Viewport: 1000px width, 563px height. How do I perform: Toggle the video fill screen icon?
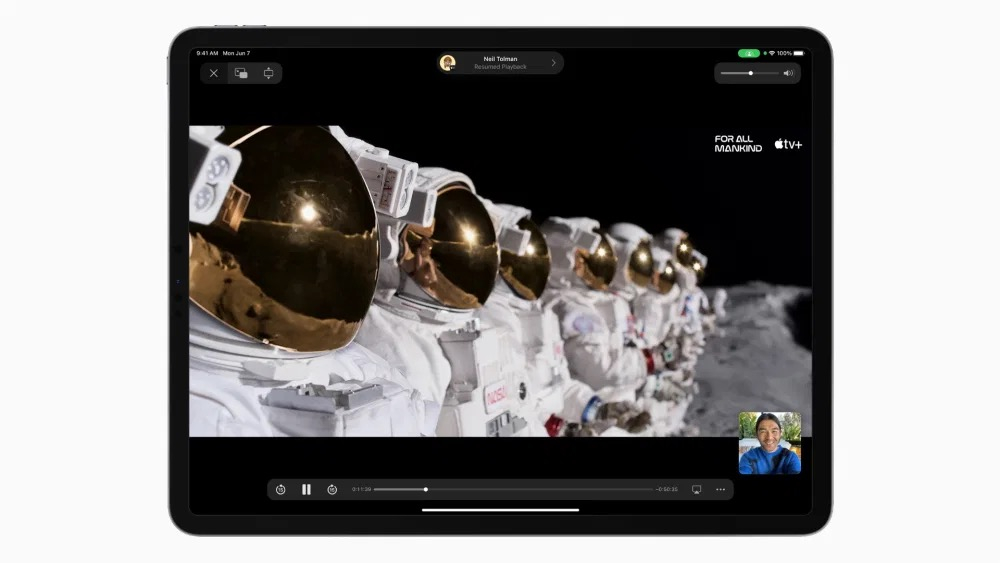(x=268, y=73)
